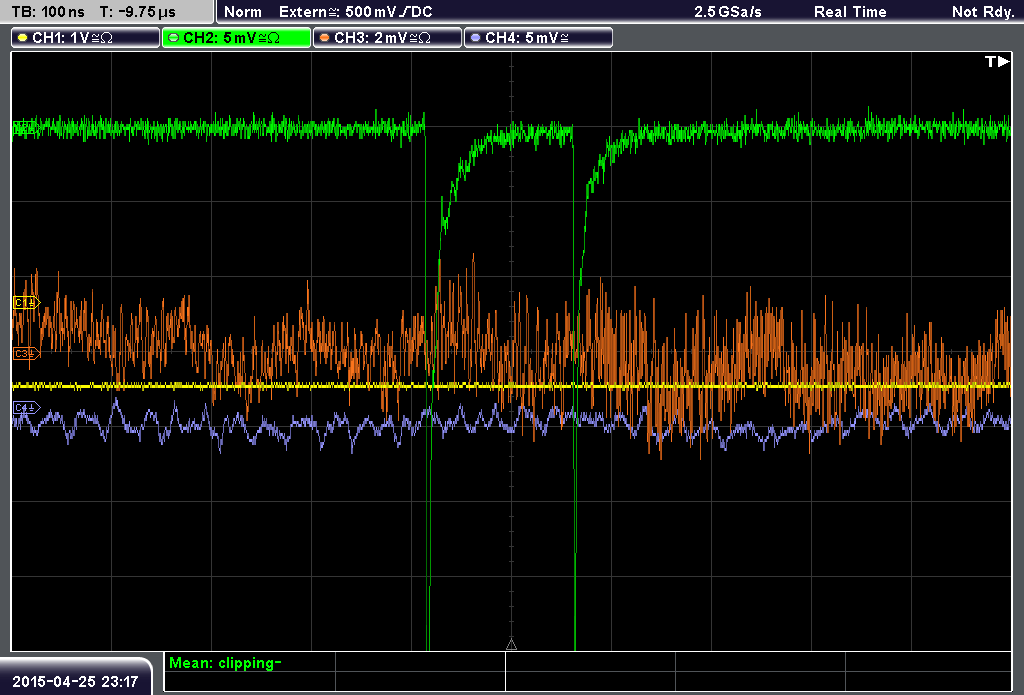Click the orange CH3 color dot
The height and width of the screenshot is (695, 1024).
(x=325, y=38)
